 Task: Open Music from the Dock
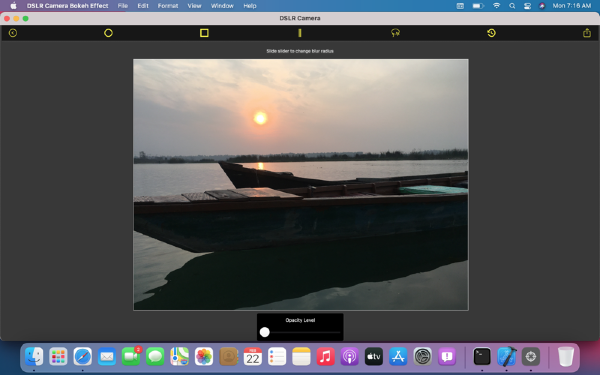326,357
